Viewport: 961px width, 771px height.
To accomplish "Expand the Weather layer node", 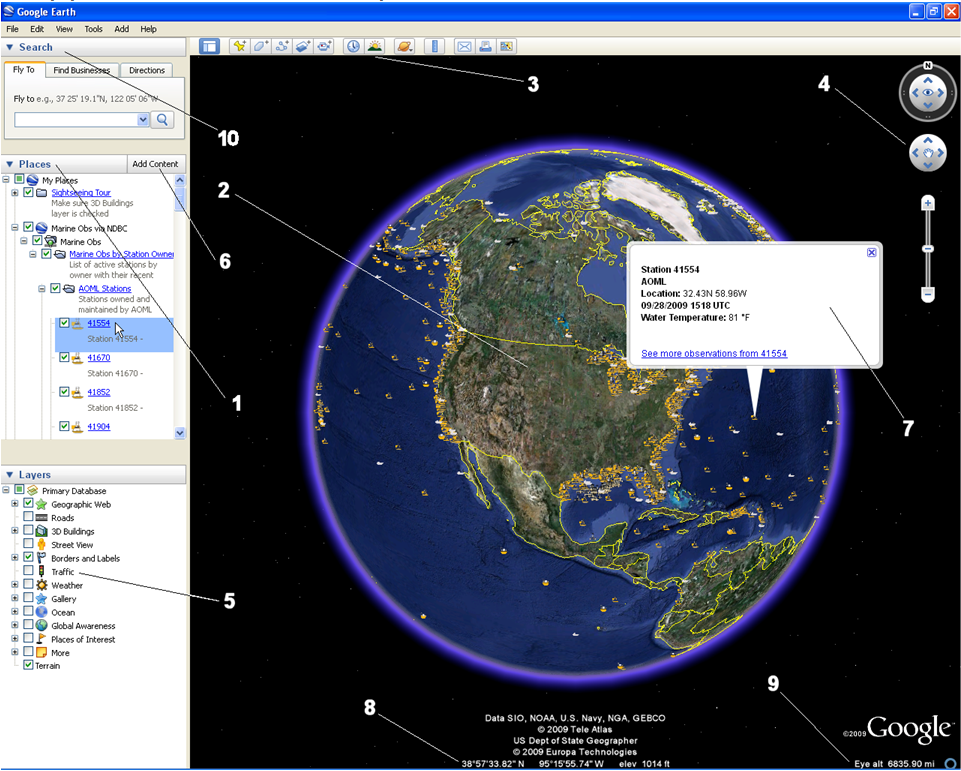I will [x=15, y=585].
